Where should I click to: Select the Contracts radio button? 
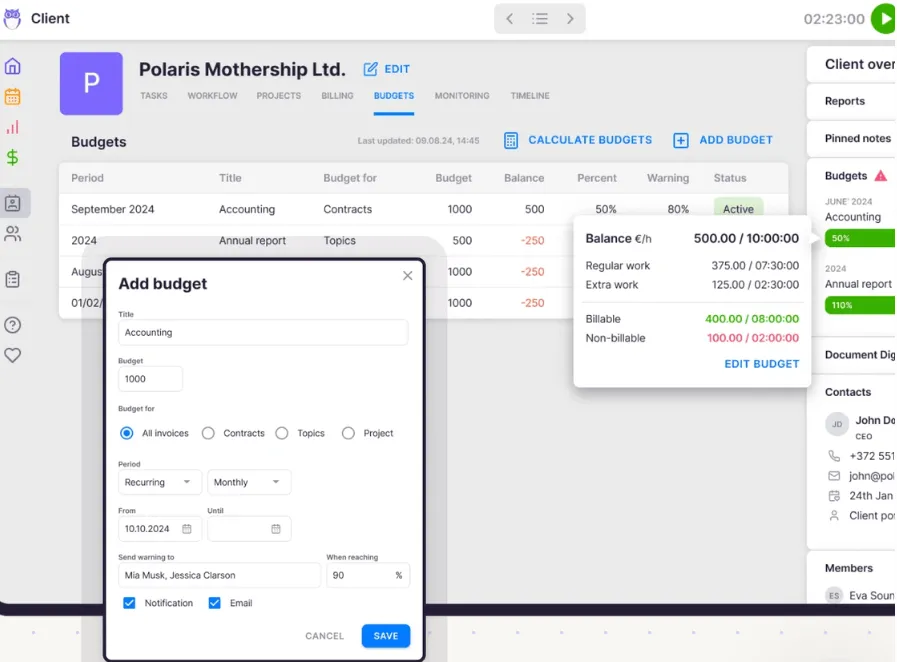tap(208, 433)
